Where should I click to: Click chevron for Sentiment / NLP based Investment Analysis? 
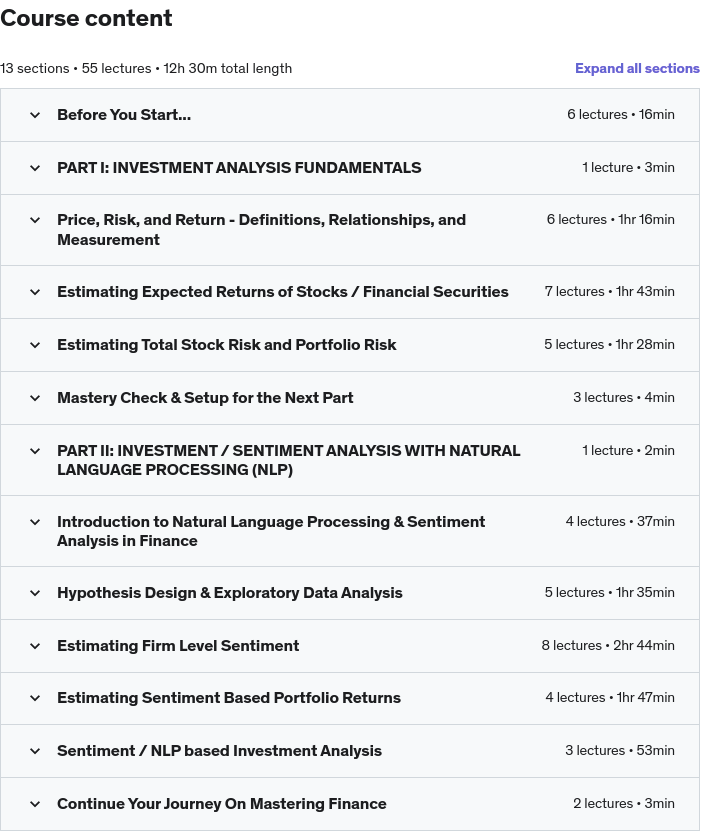pyautogui.click(x=35, y=751)
